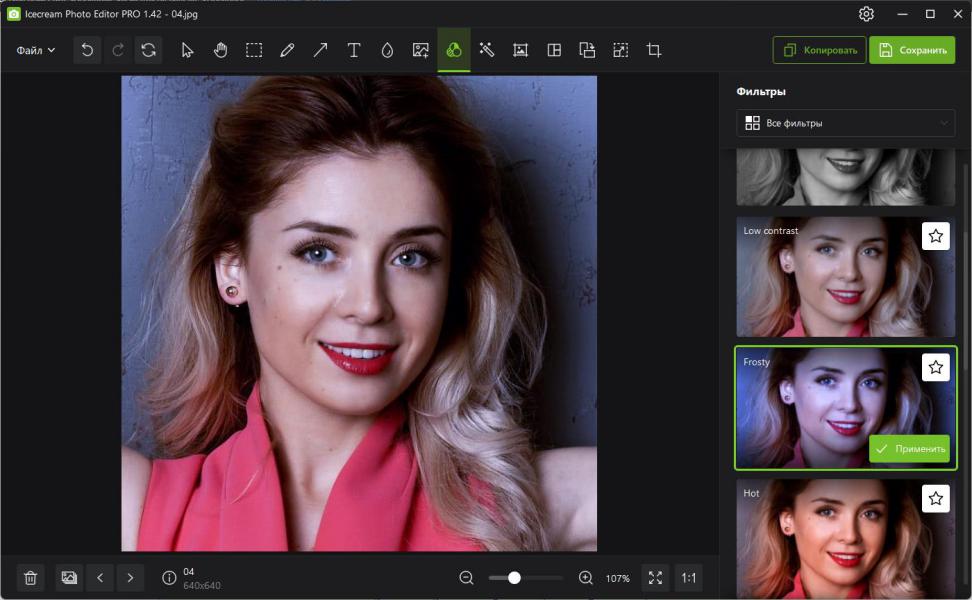
Task: Show image info icon
Action: [x=169, y=578]
